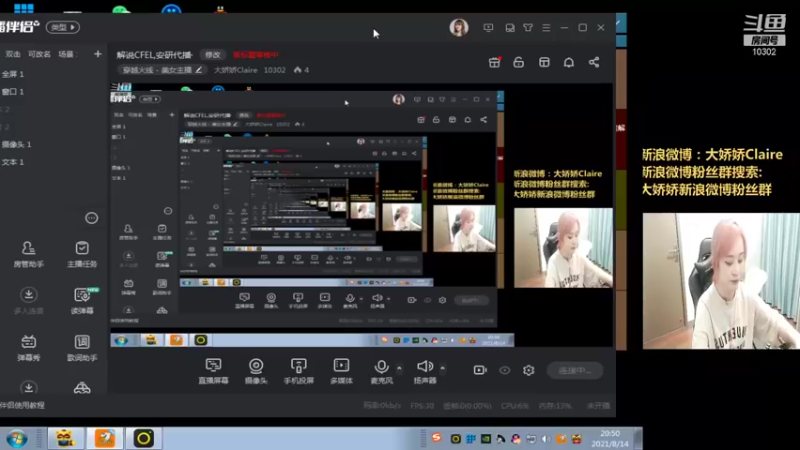Click the title-bar screen monitor icon
The height and width of the screenshot is (450, 800).
point(488,28)
